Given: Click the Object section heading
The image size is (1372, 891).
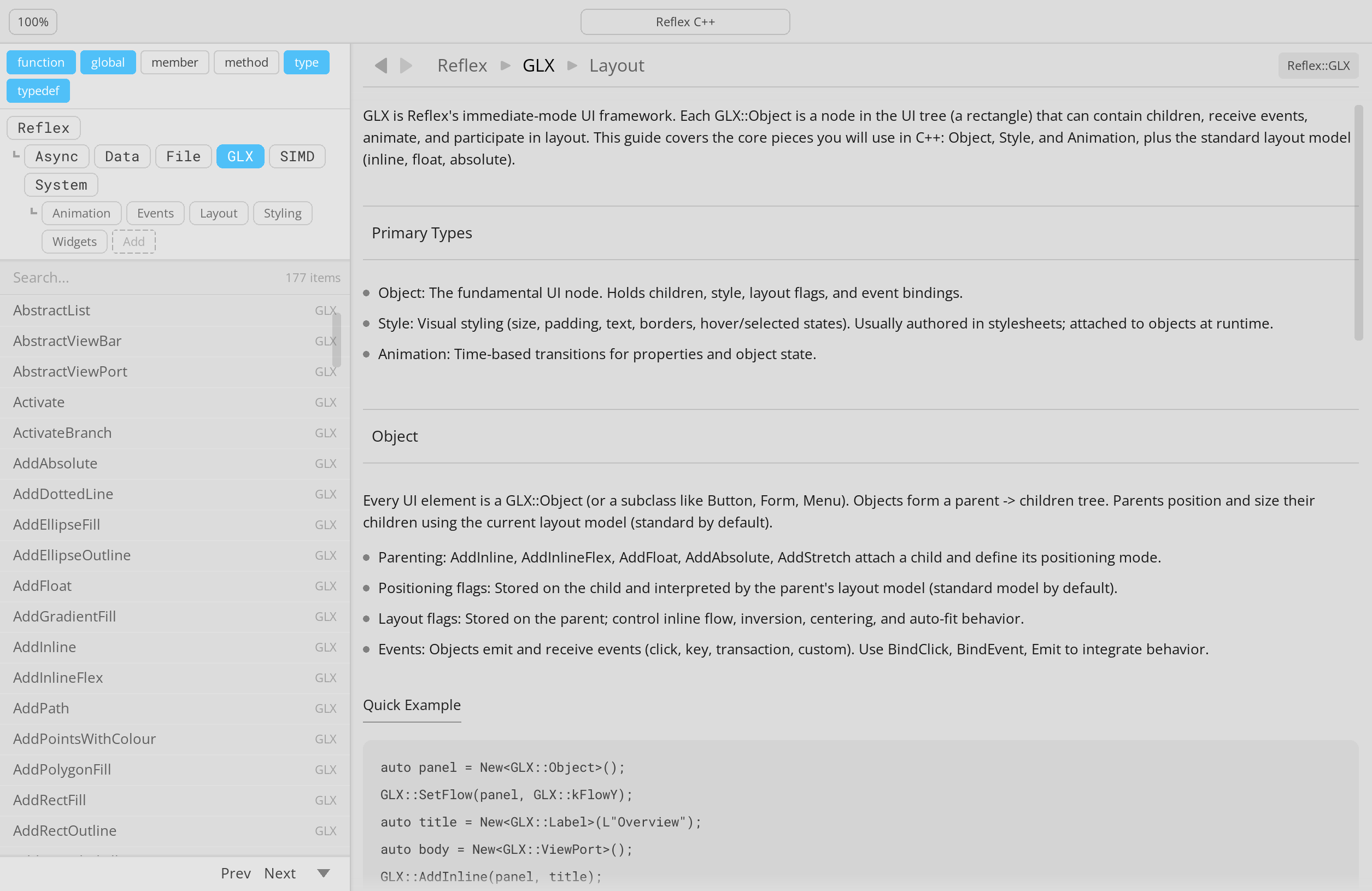Looking at the screenshot, I should click(x=394, y=436).
